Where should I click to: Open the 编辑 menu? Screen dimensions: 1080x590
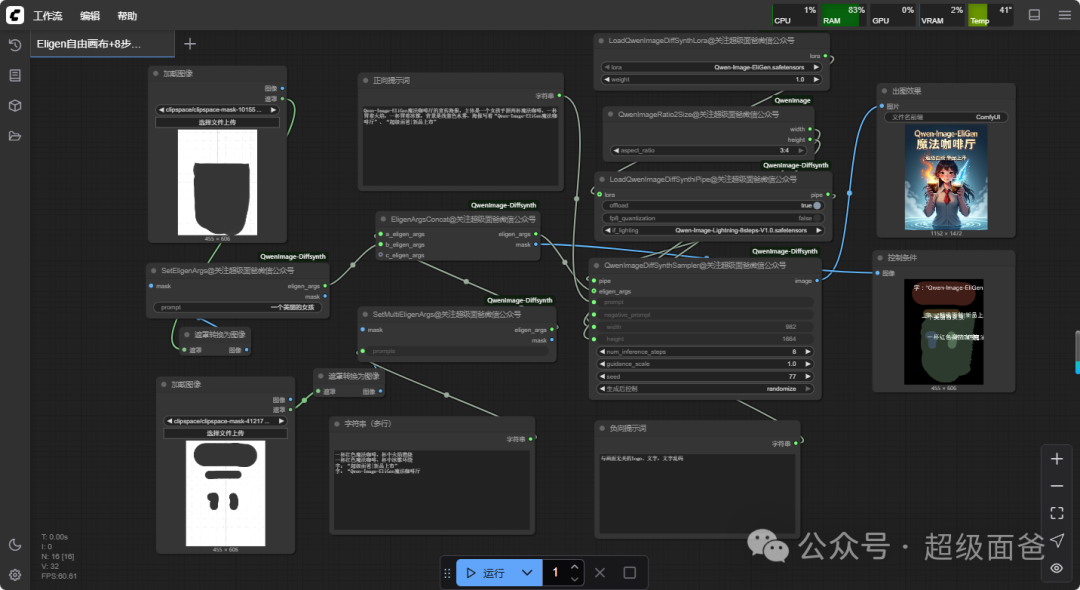(90, 15)
